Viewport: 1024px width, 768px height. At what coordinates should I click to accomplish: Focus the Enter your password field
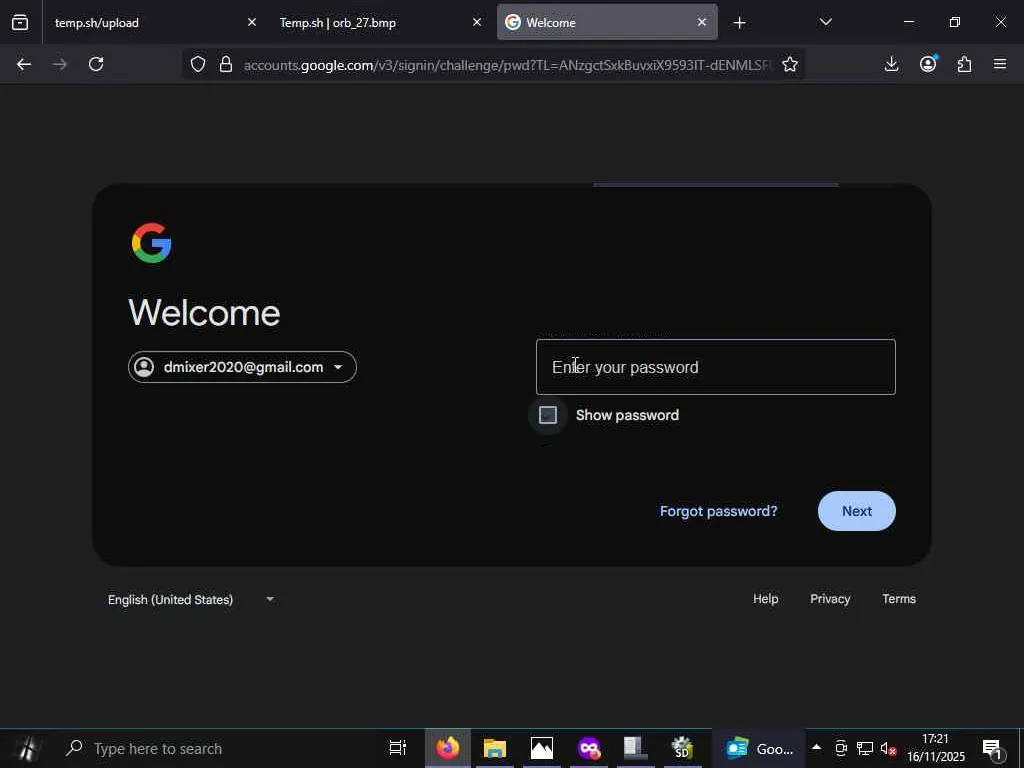tap(716, 367)
